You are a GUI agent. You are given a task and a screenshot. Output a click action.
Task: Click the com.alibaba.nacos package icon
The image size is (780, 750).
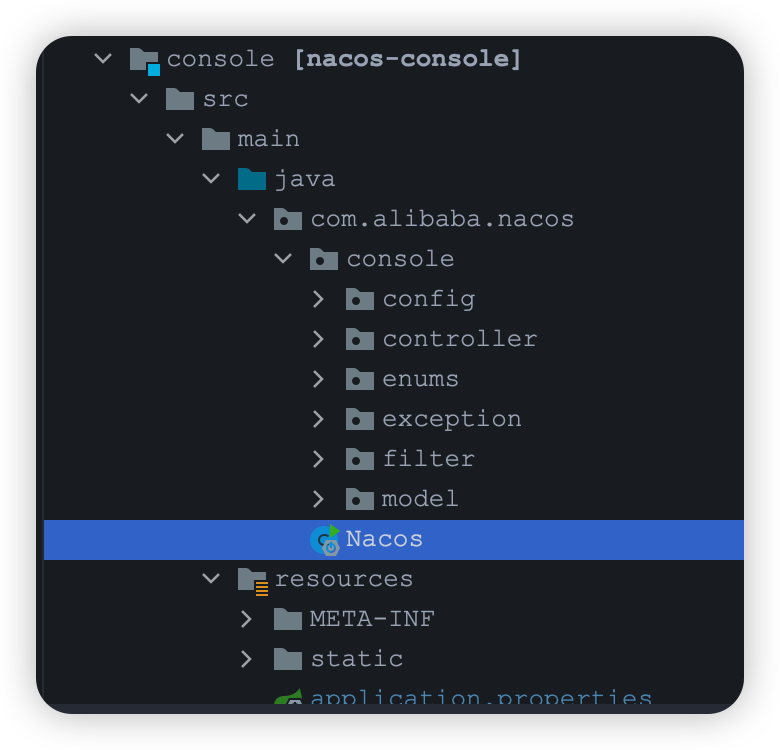tap(288, 219)
